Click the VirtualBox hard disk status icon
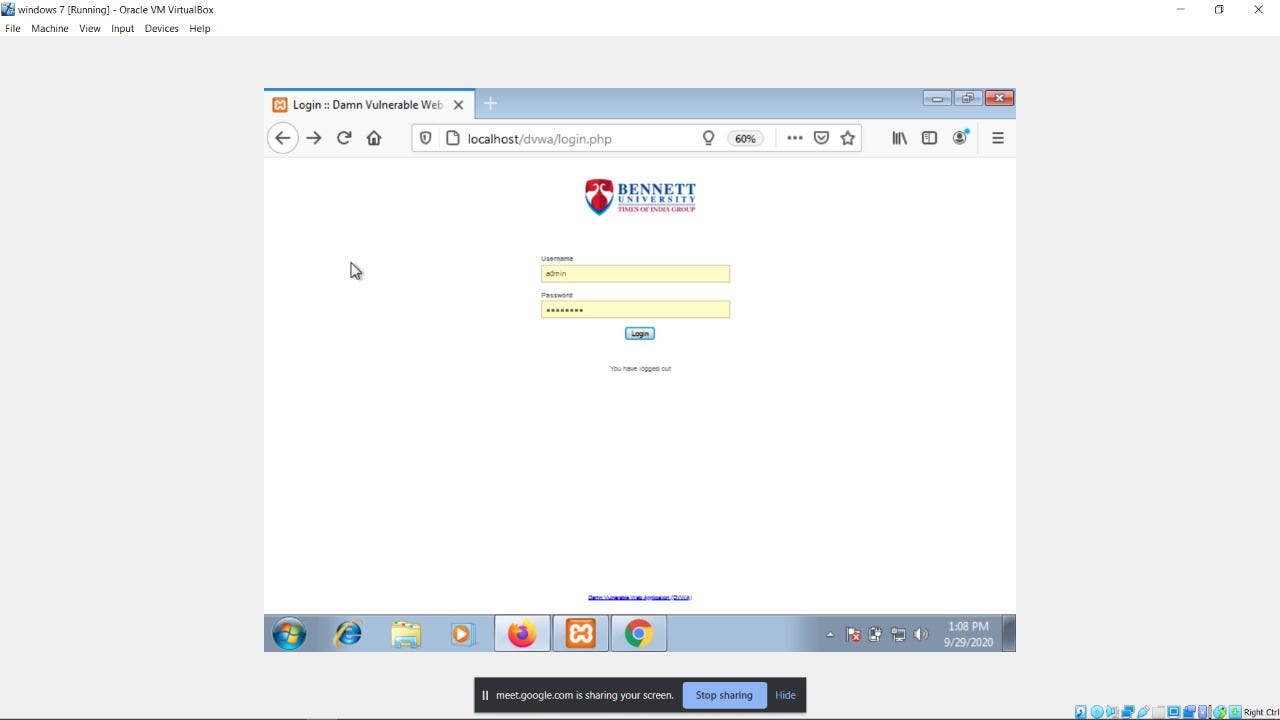Screen dimensions: 1280x720 (x=1081, y=712)
